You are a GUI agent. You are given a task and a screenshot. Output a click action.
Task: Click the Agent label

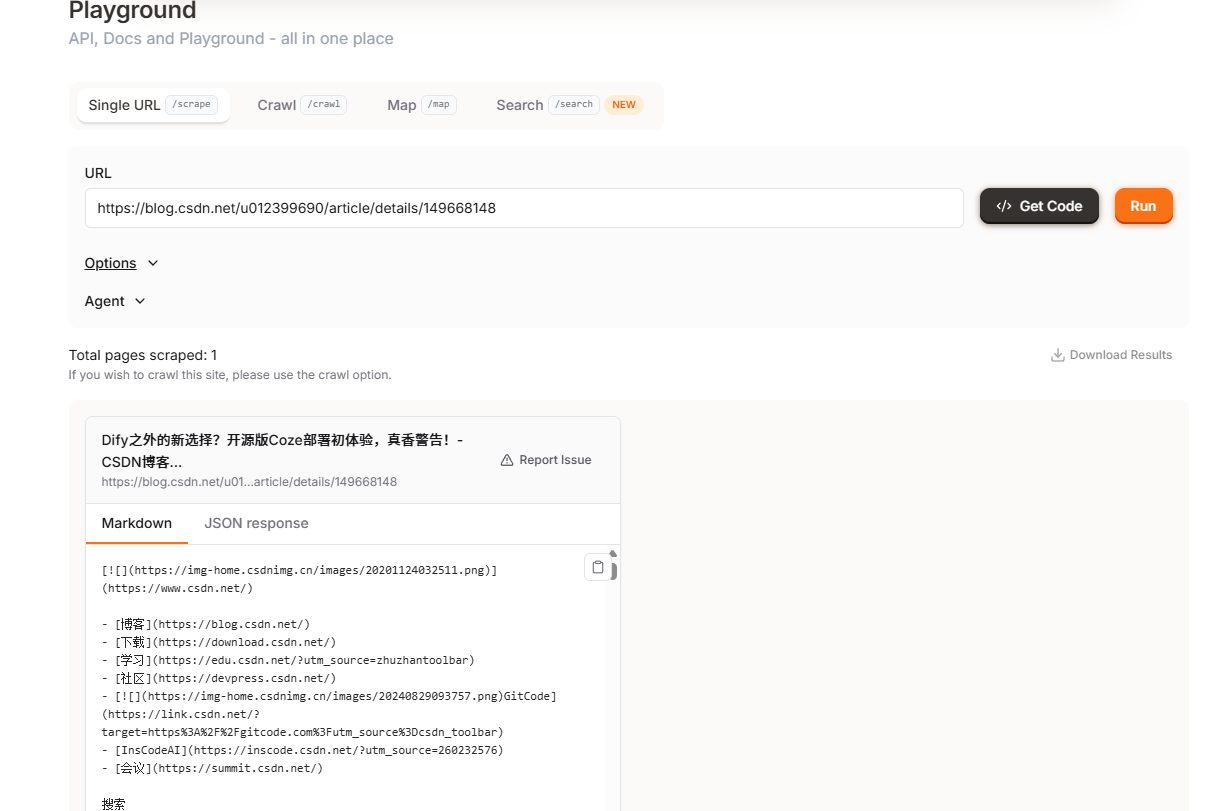coord(104,301)
